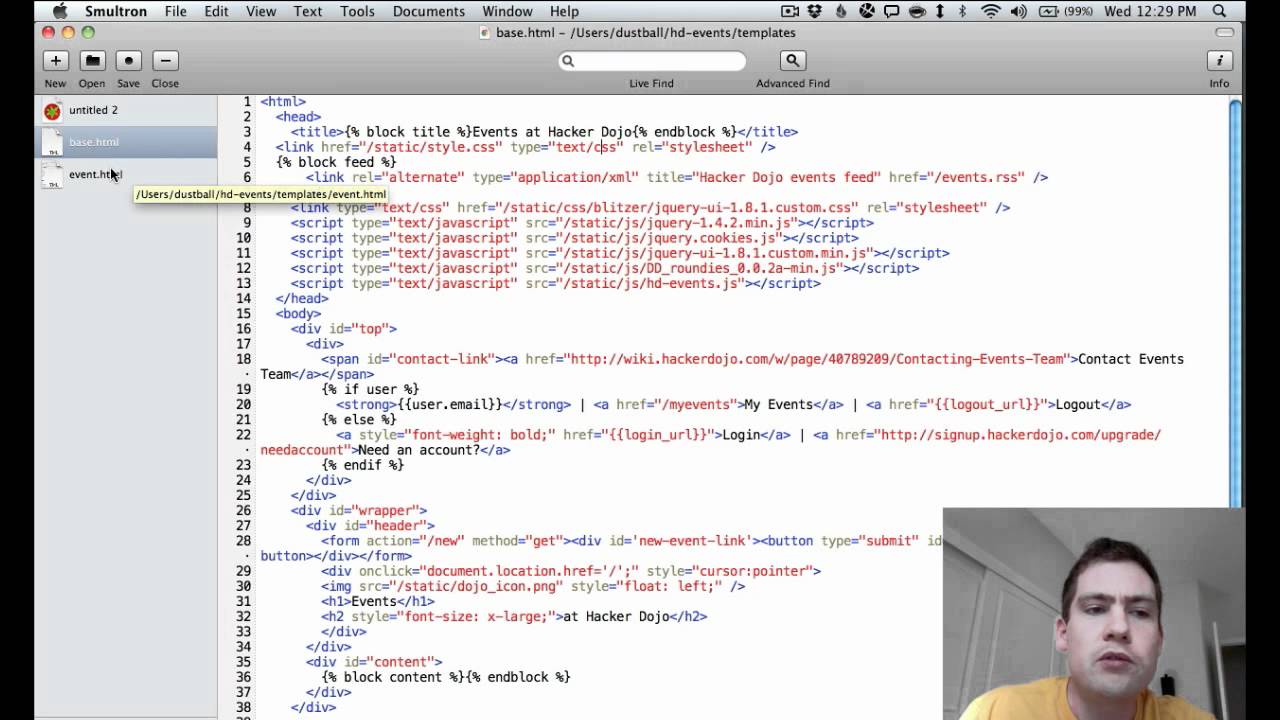Select event.html in the document list

pos(126,174)
